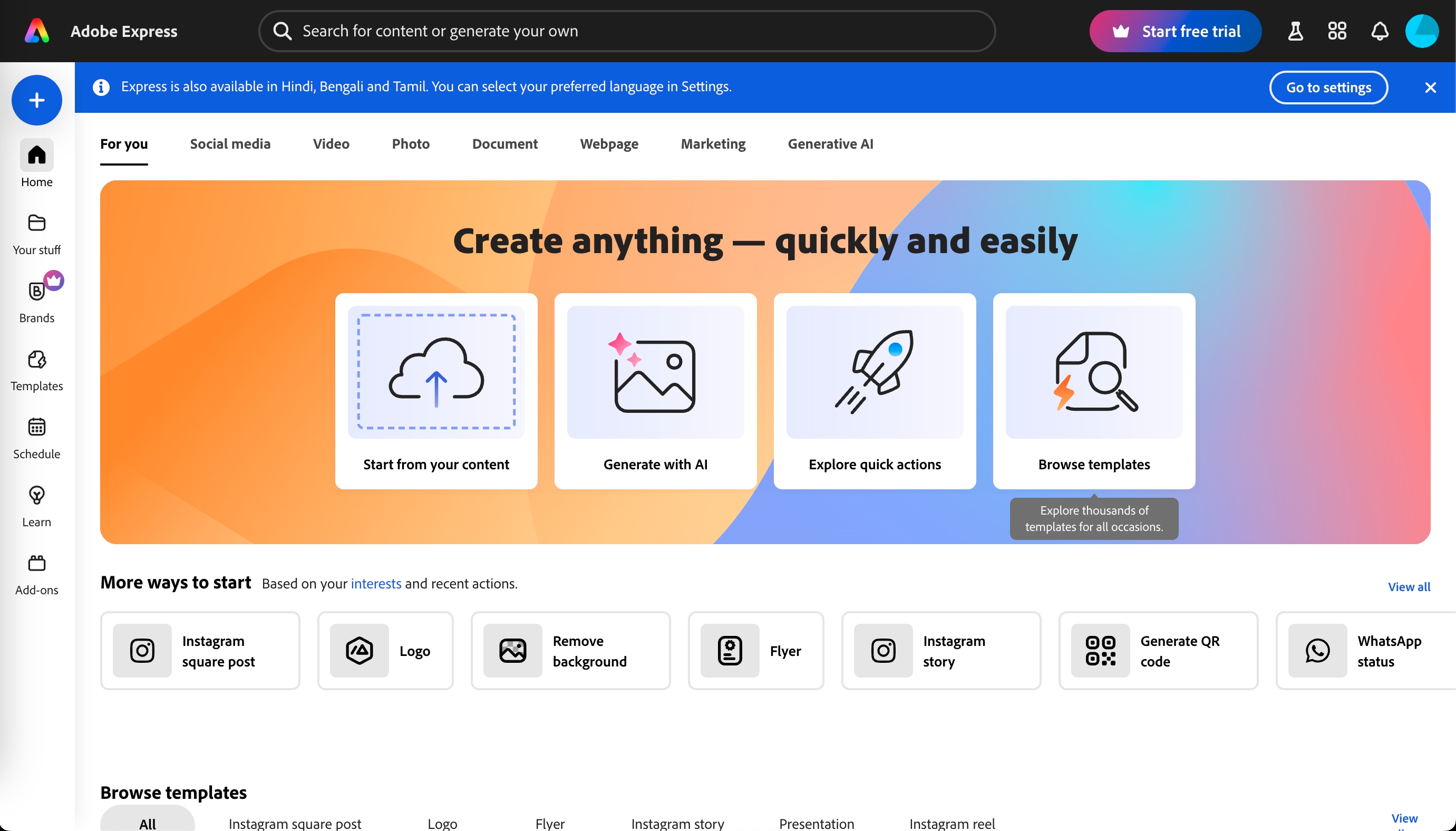Viewport: 1456px width, 831px height.
Task: Click the Adobe Express logo icon
Action: pyautogui.click(x=37, y=31)
